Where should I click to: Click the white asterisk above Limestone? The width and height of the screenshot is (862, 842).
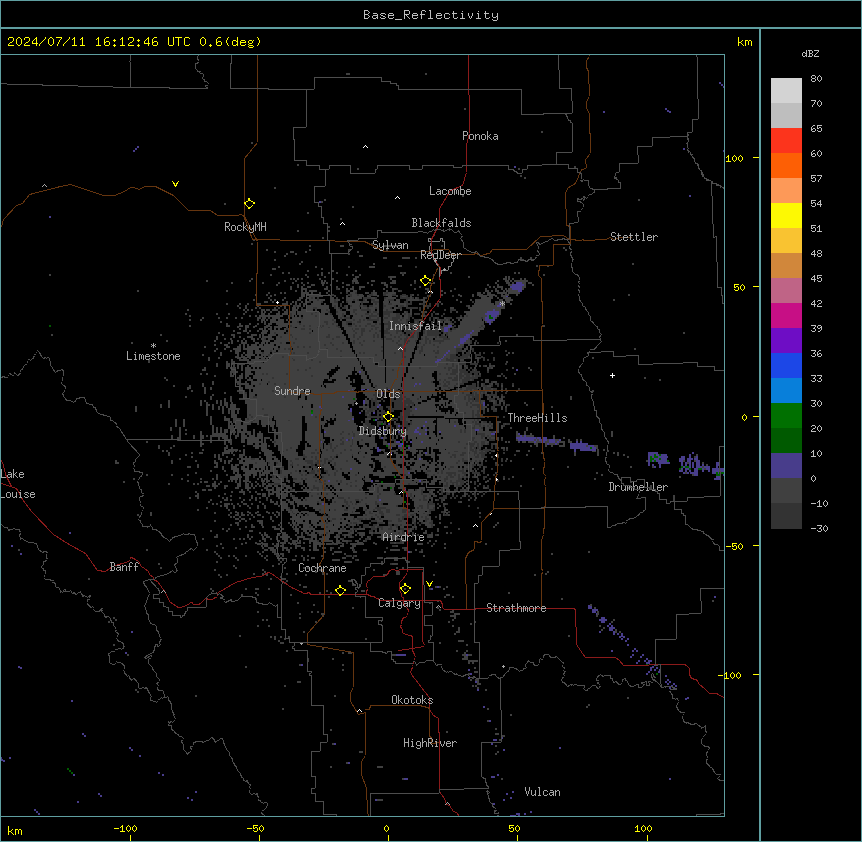(153, 345)
